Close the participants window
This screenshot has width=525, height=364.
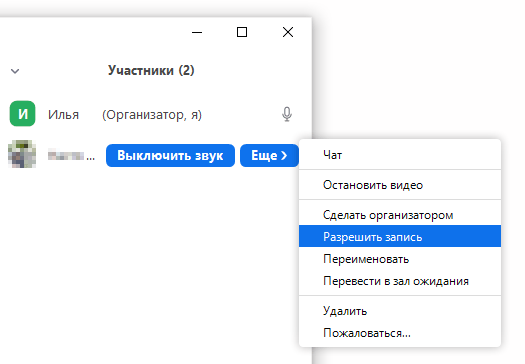pos(288,32)
